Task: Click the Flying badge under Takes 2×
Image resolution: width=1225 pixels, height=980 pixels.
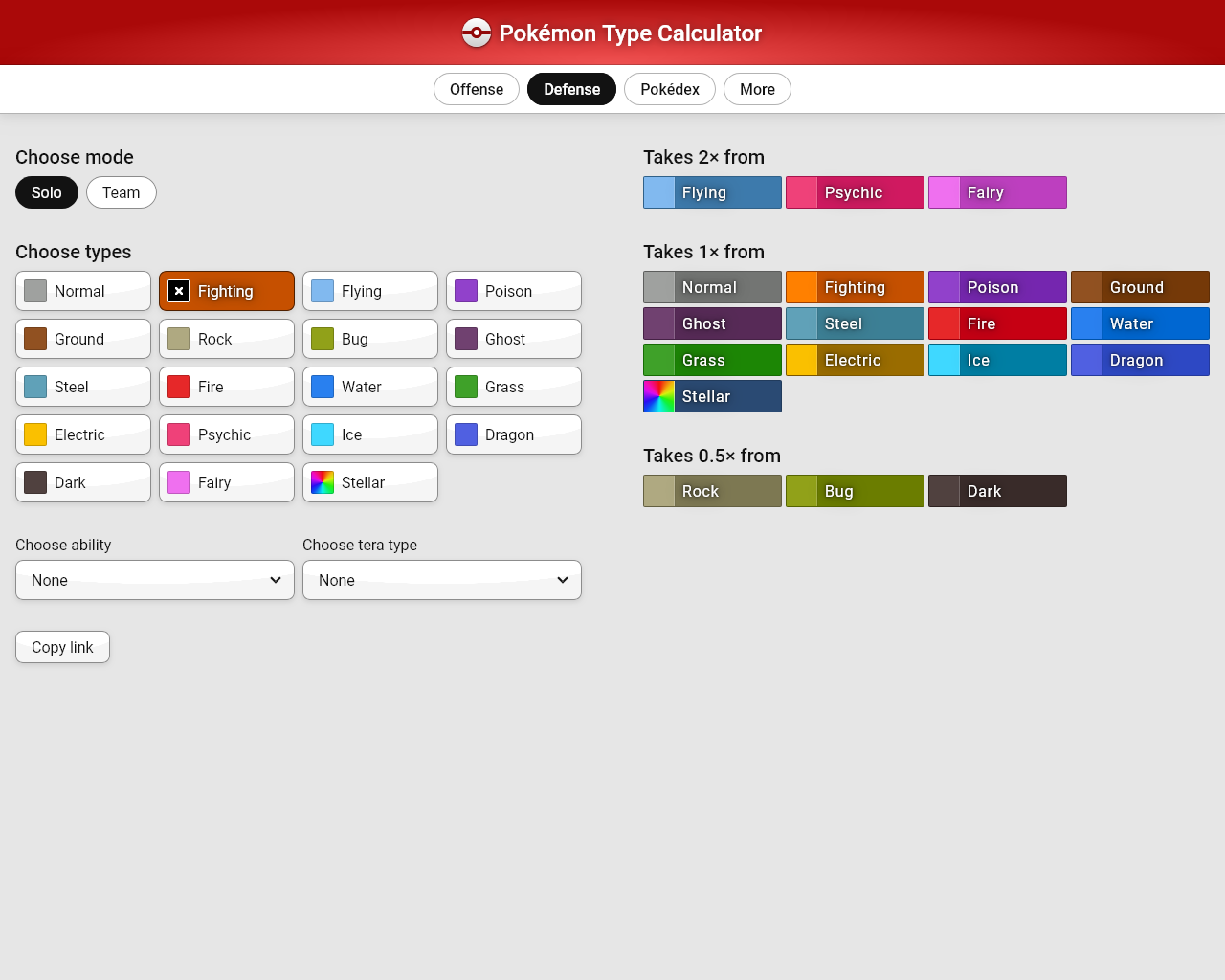Action: coord(712,192)
